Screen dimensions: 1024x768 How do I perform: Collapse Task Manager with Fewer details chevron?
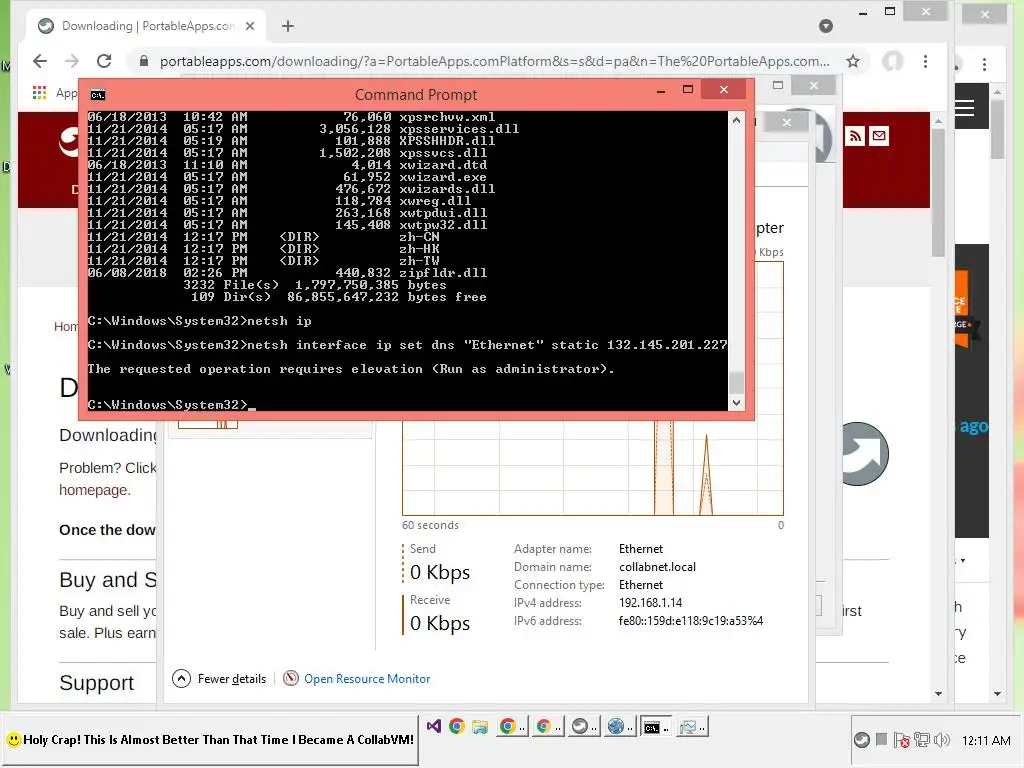[x=181, y=679]
